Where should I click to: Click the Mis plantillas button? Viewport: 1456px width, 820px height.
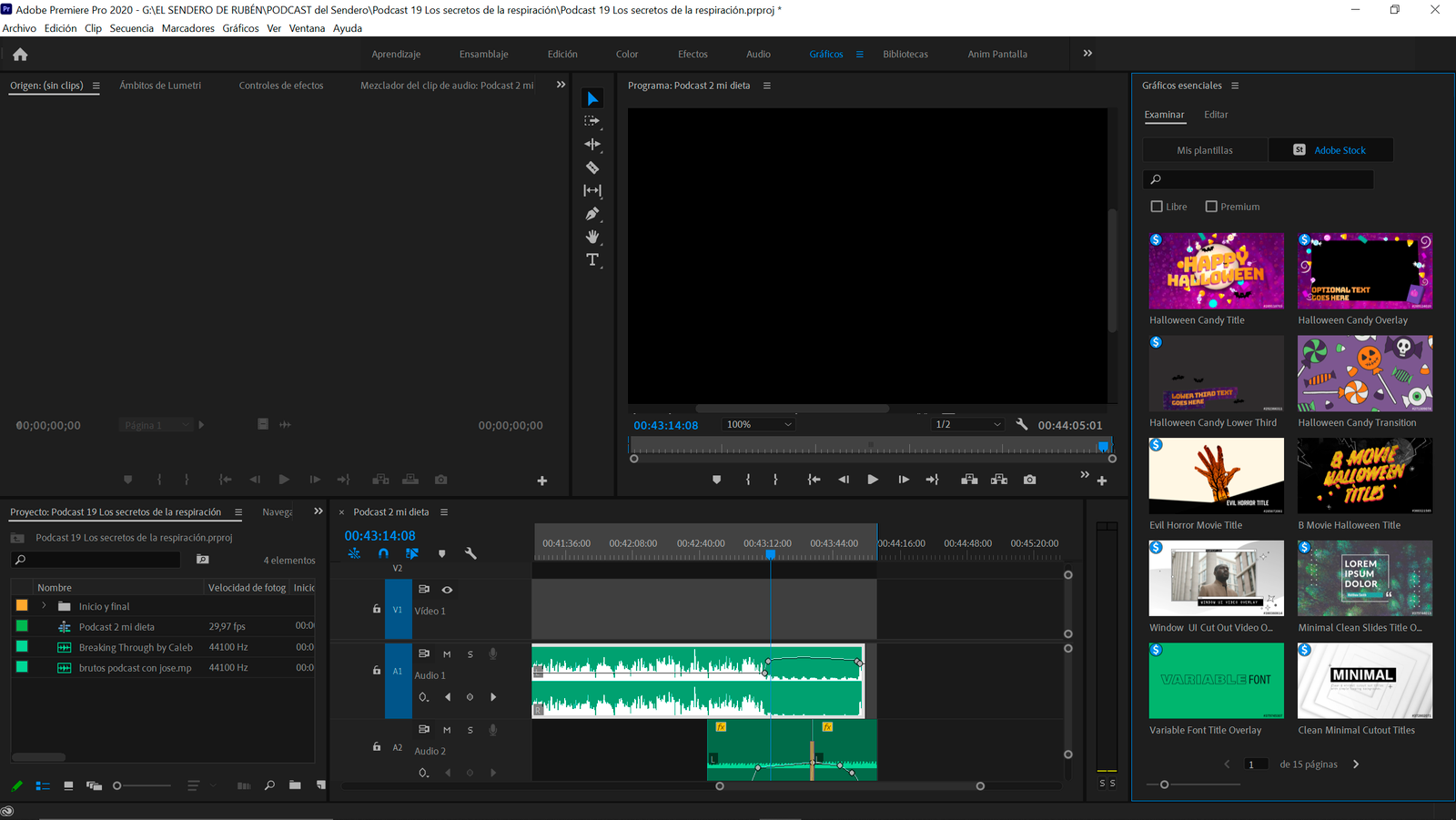(x=1205, y=149)
